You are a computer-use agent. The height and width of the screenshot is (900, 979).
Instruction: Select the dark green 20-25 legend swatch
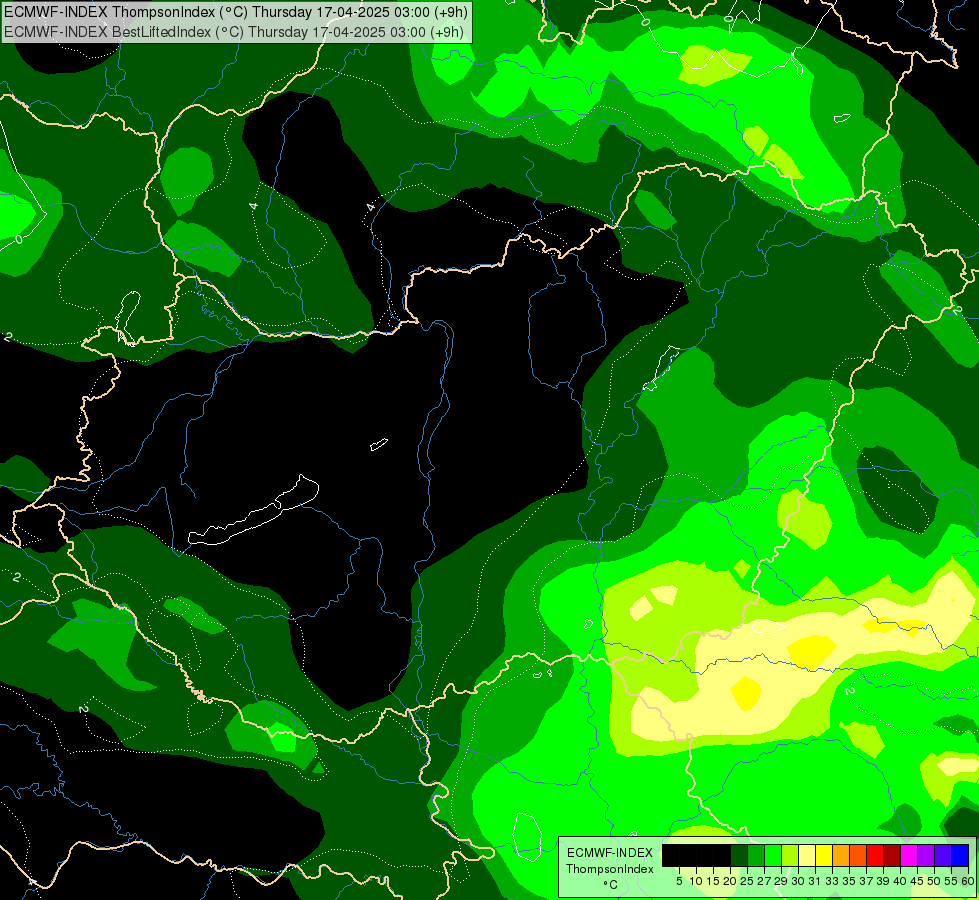pos(739,856)
